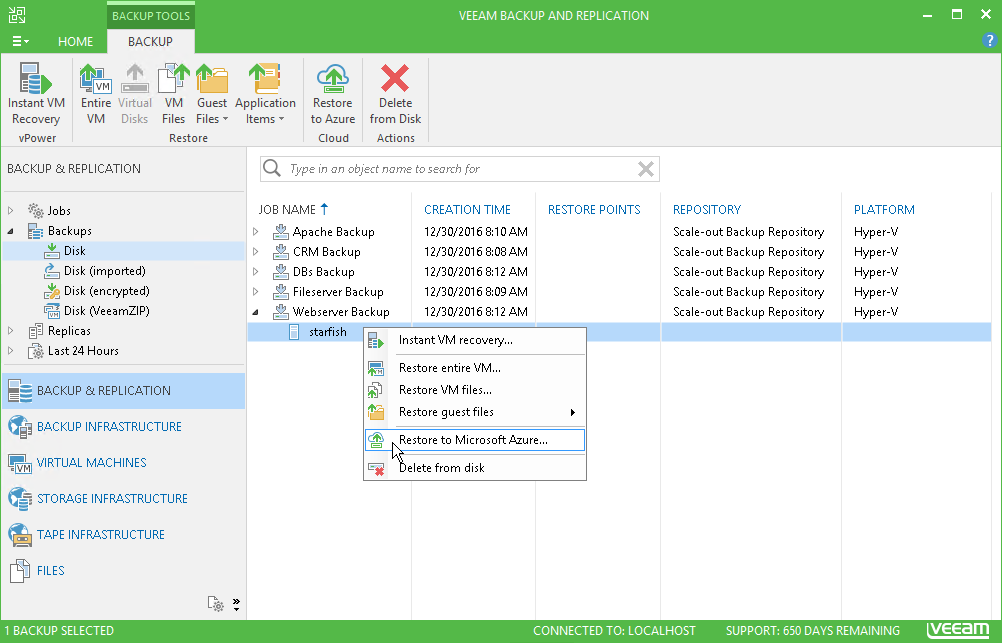Expand the DBs Backup job row
The width and height of the screenshot is (1002, 643).
coord(256,272)
